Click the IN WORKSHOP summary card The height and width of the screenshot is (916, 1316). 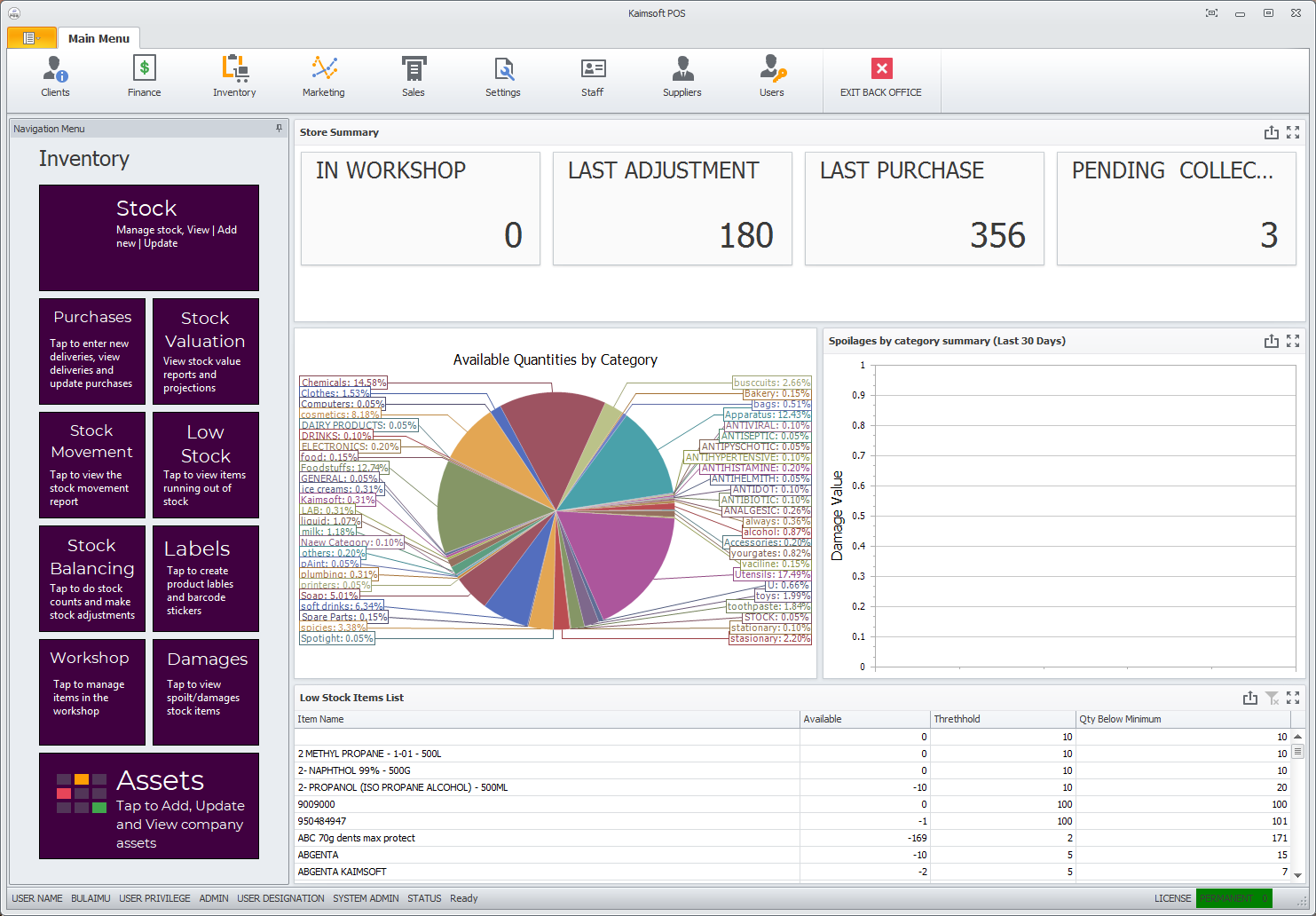[x=421, y=209]
